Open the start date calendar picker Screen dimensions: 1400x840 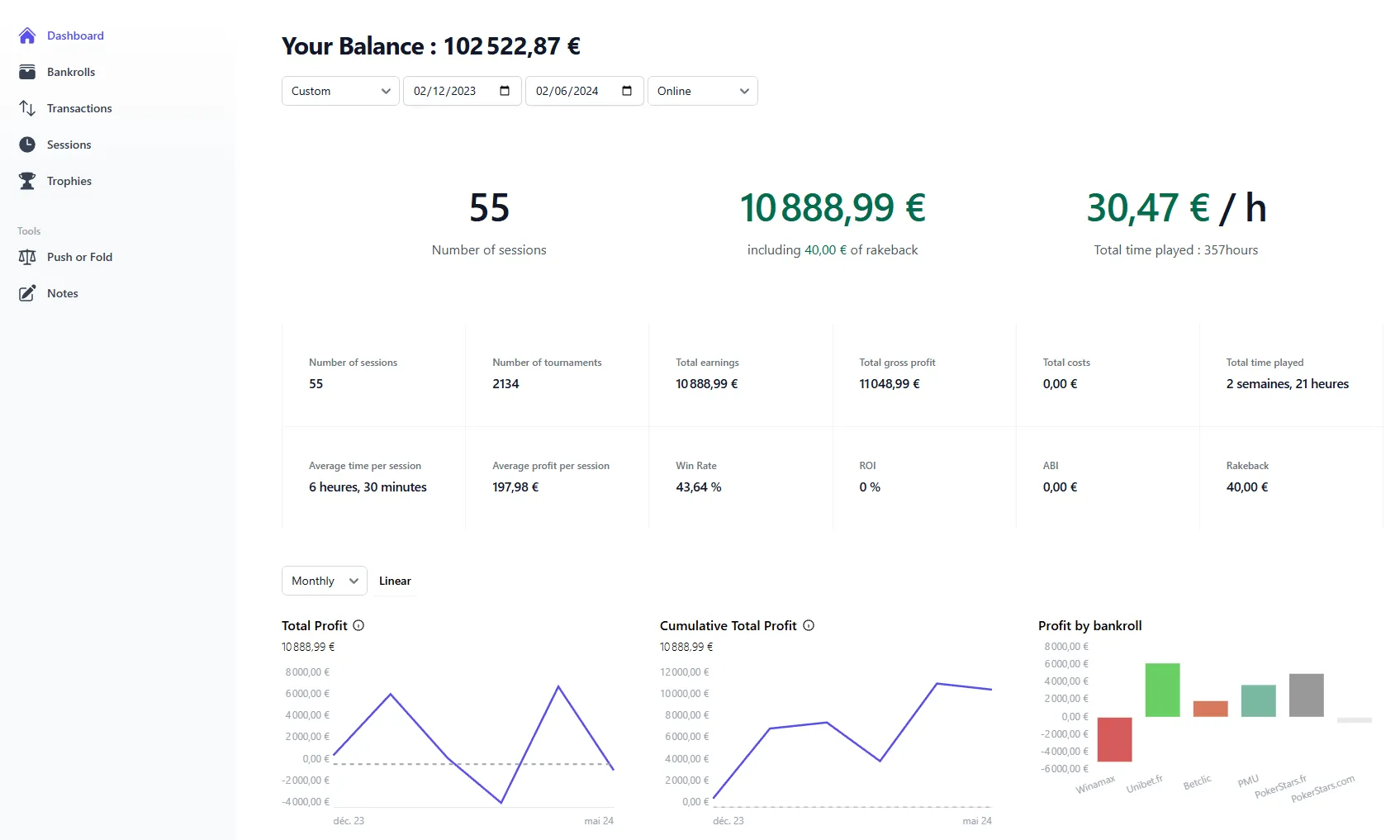coord(505,91)
